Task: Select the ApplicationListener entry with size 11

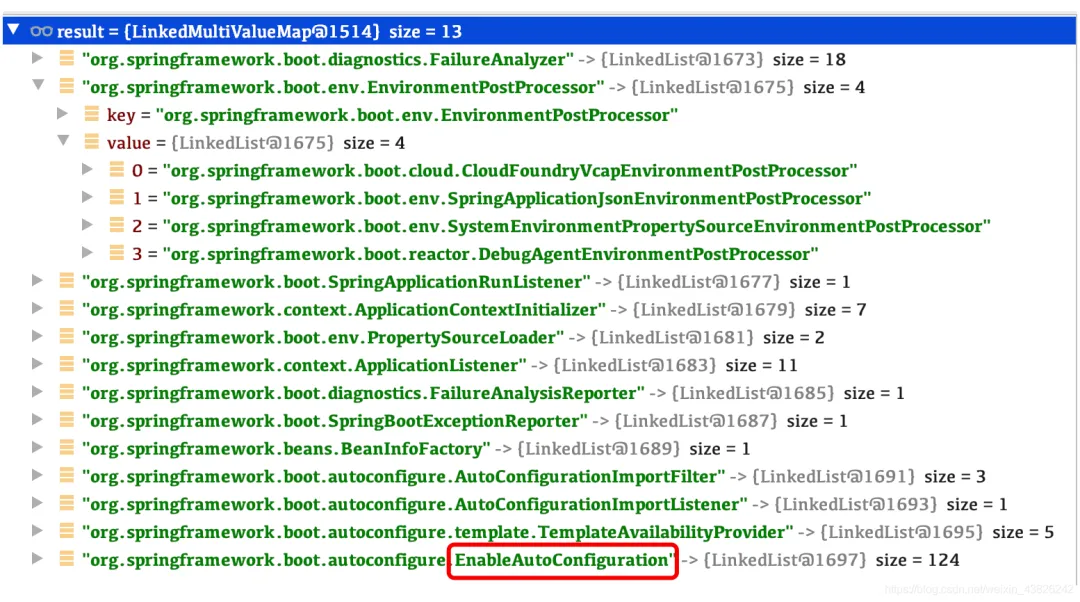Action: coord(304,366)
